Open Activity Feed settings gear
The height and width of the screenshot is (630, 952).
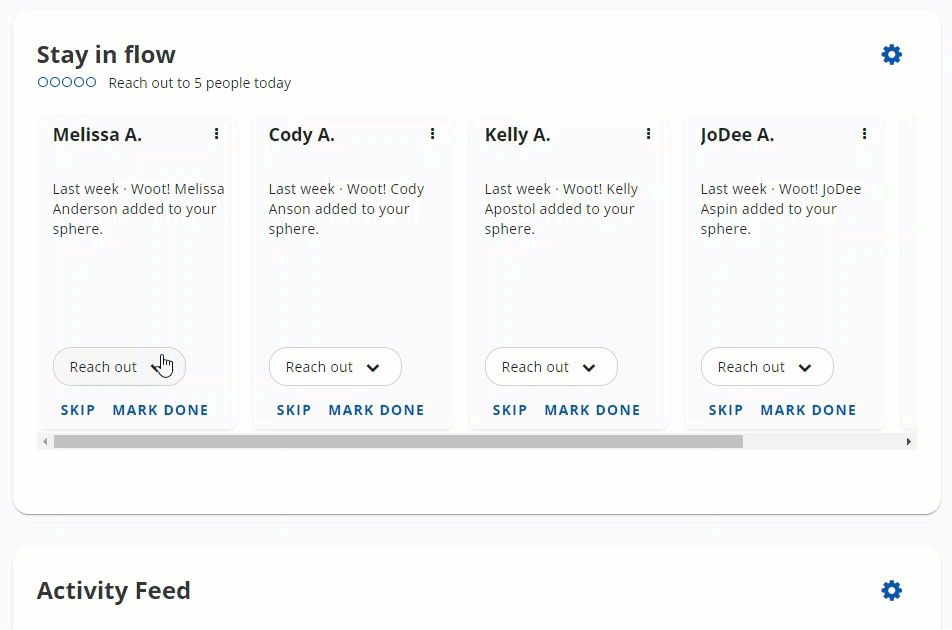point(891,591)
